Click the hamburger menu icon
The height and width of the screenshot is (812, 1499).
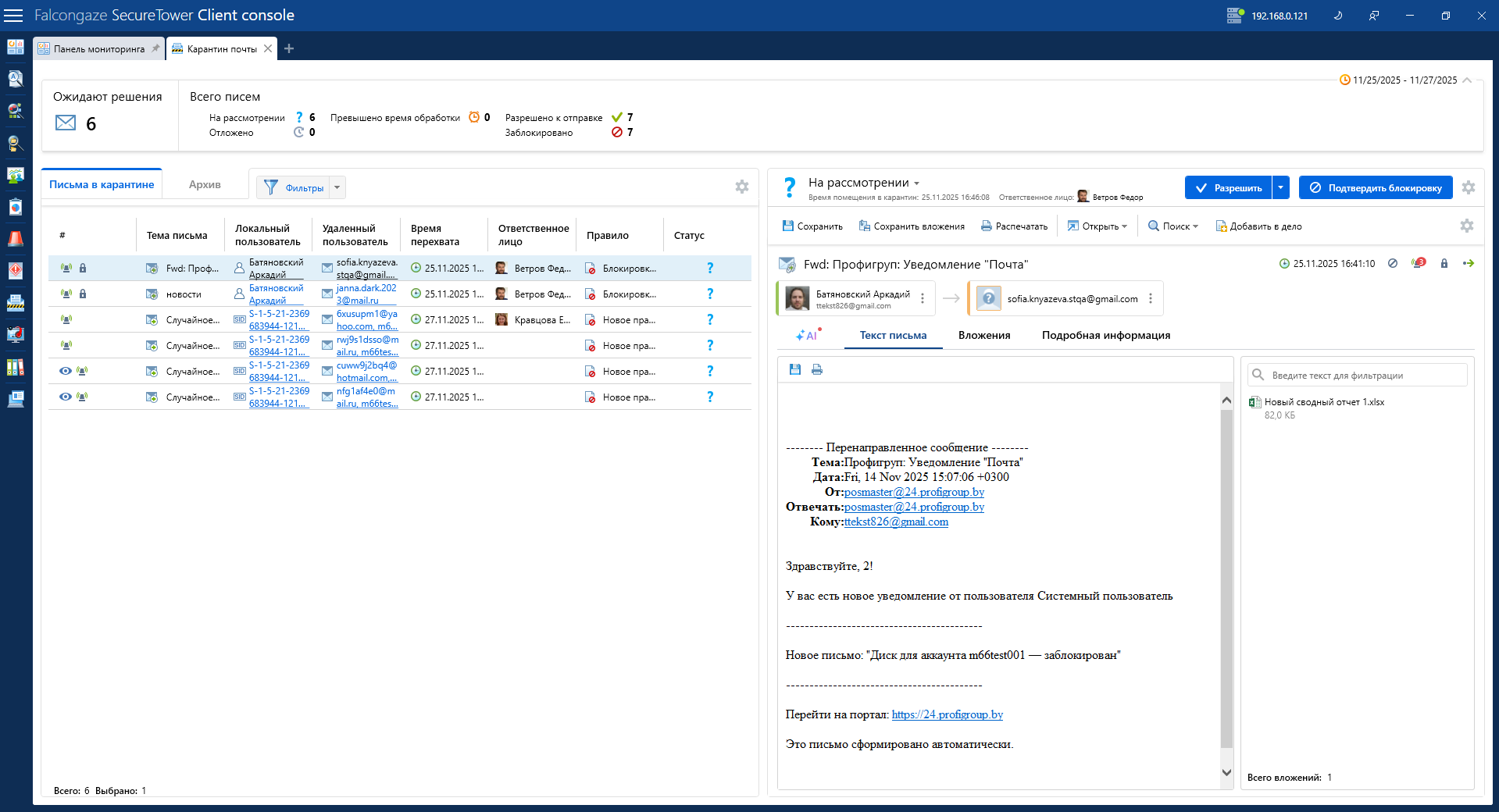point(14,16)
